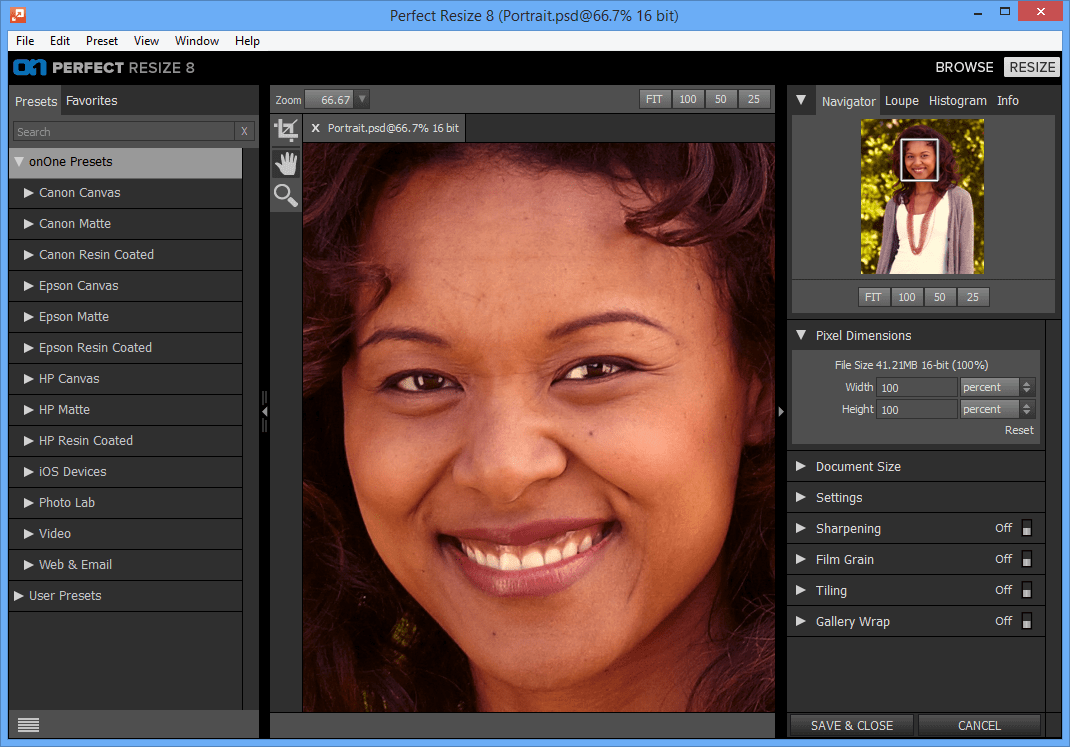
Task: Close the Portrait.psd document tab
Action: click(315, 128)
